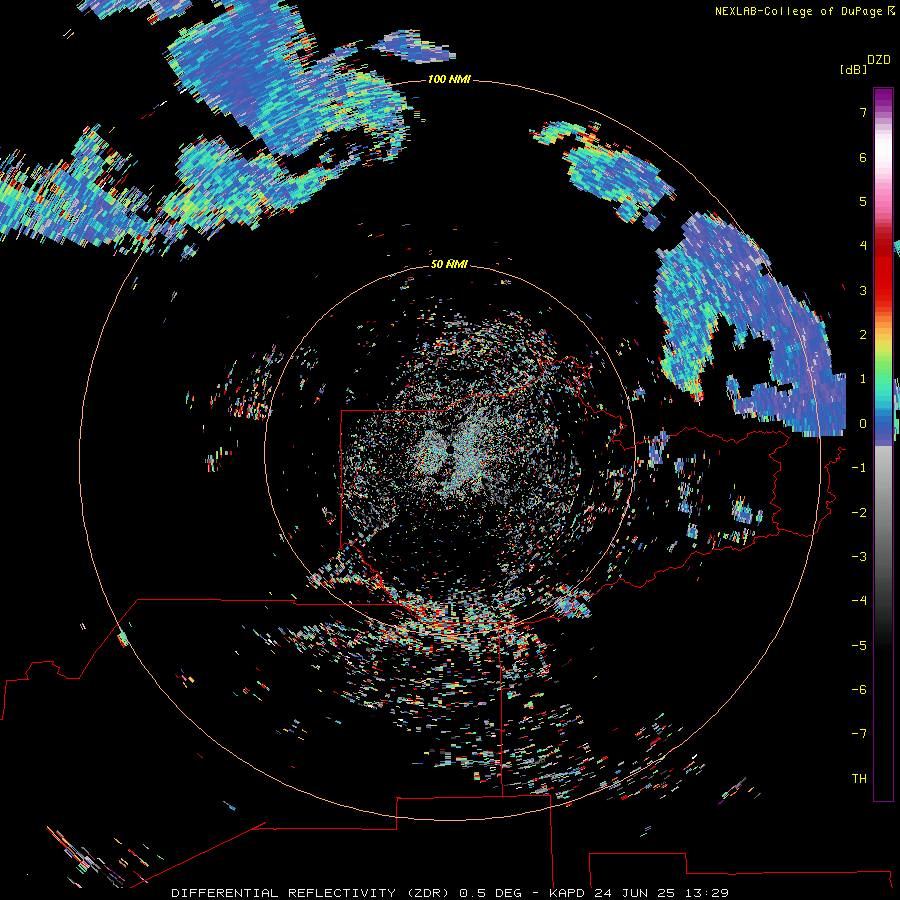Screen dimensions: 900x900
Task: Click the 100 NMI range ring label
Action: (449, 79)
